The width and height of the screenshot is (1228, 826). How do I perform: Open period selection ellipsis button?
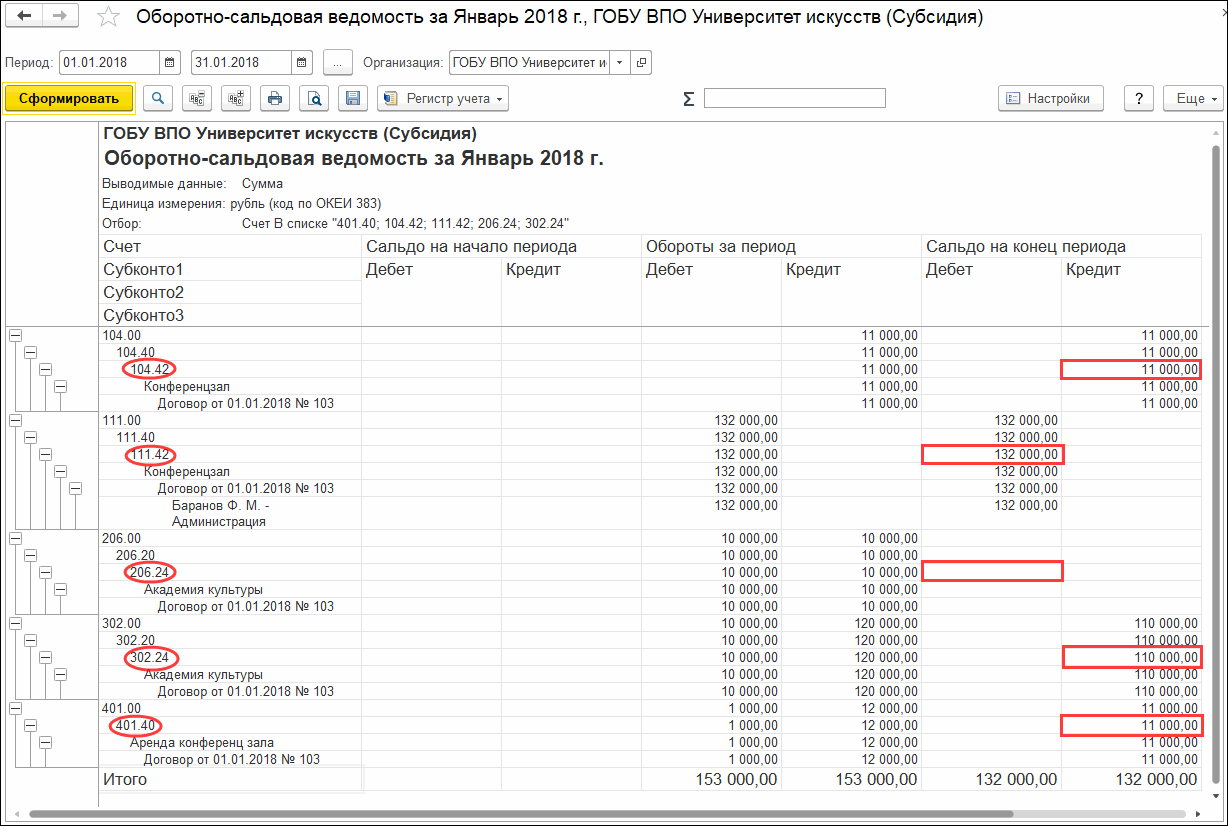coord(338,62)
